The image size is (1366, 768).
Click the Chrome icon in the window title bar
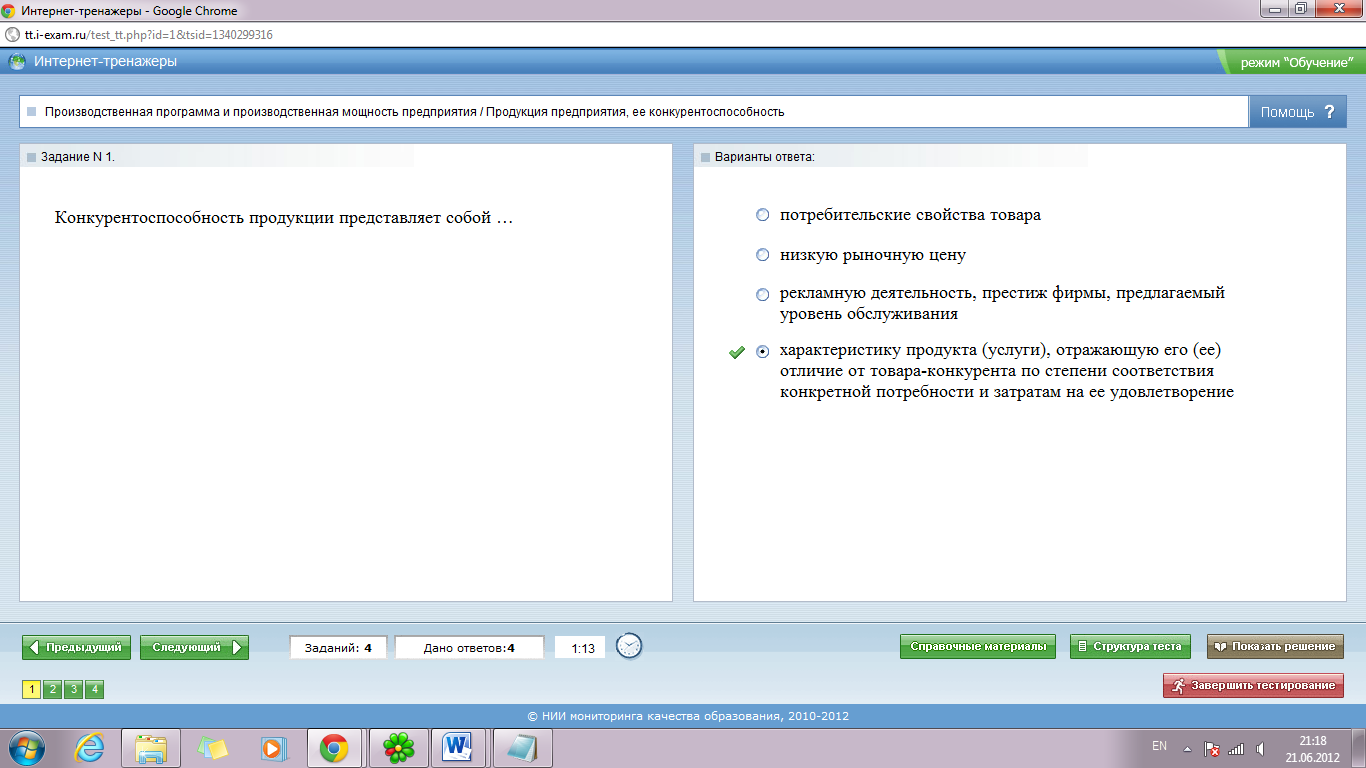coord(9,11)
